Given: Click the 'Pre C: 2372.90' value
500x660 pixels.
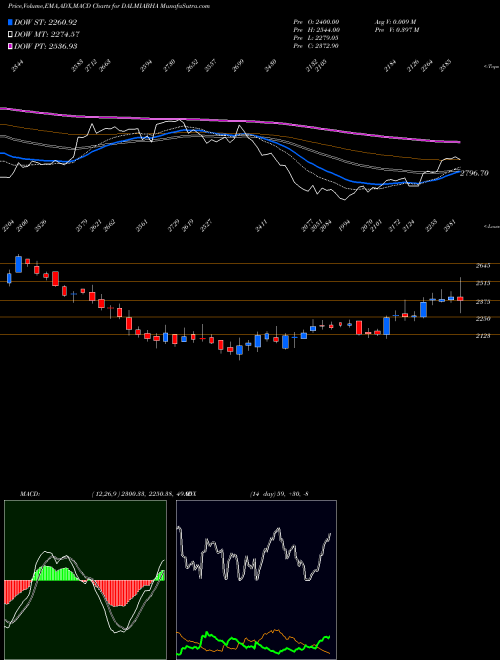Looking at the screenshot, I should pyautogui.click(x=316, y=46).
